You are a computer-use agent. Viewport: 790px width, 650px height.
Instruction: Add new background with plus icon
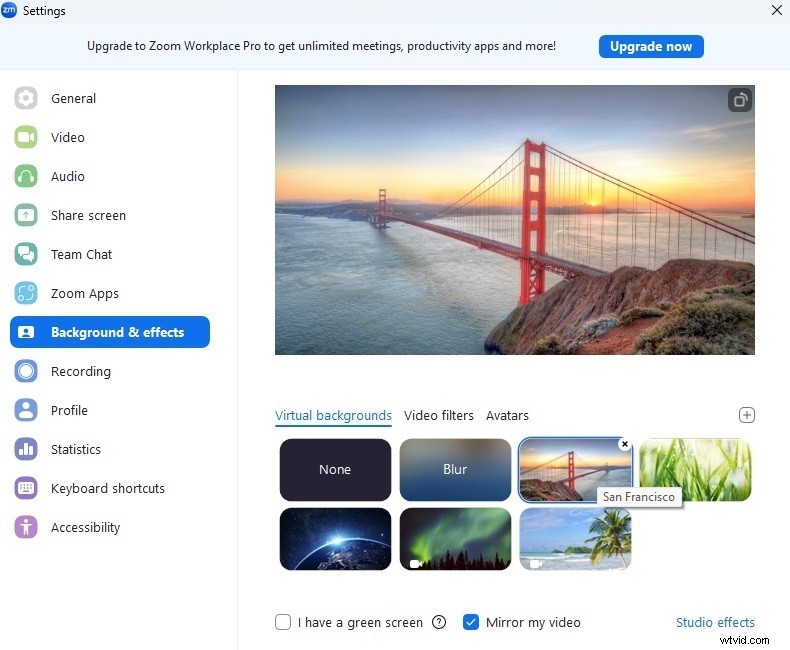(x=746, y=415)
